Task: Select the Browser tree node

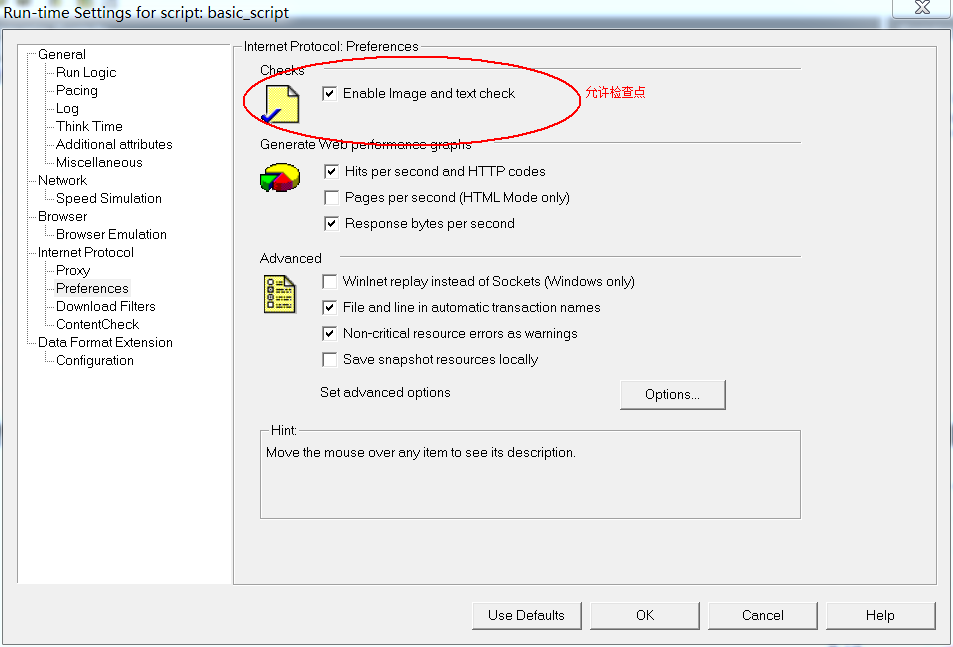Action: click(x=63, y=217)
